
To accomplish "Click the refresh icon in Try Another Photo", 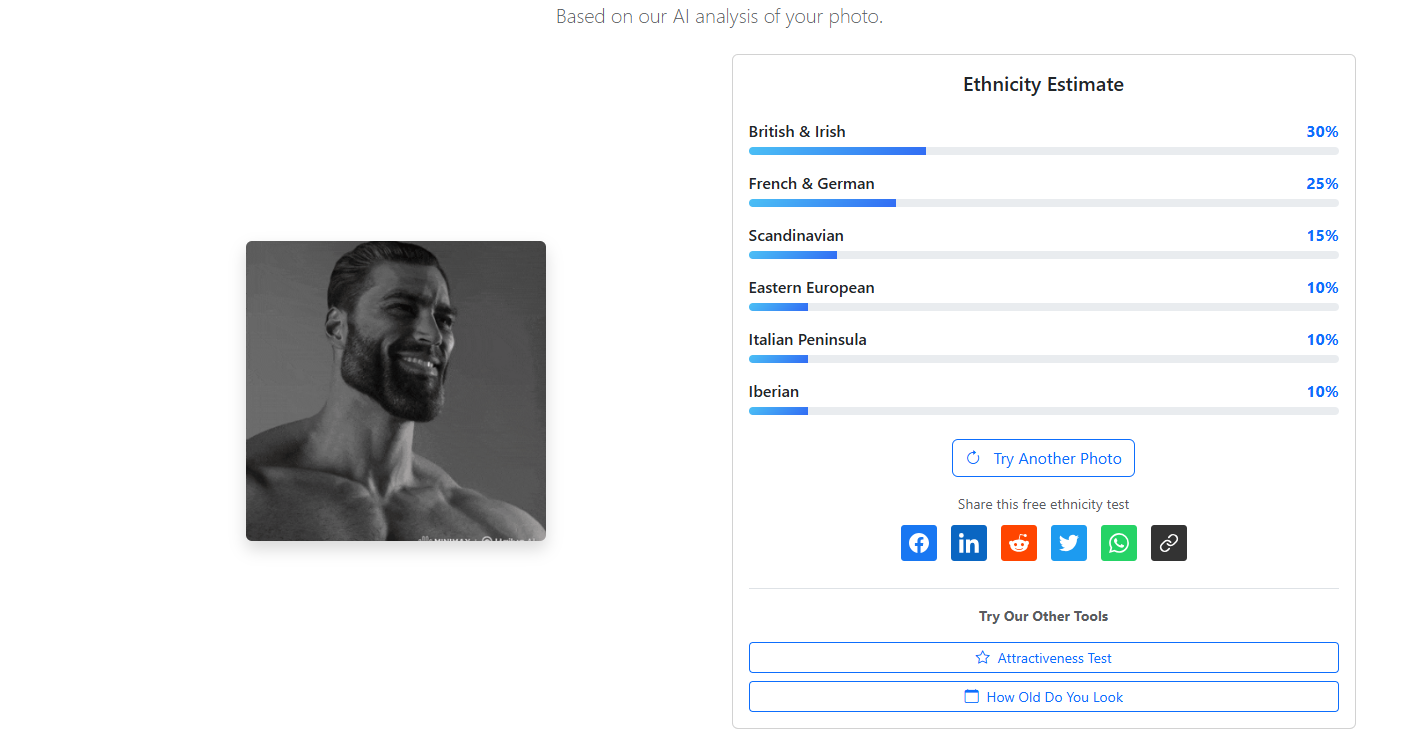I will click(x=973, y=458).
